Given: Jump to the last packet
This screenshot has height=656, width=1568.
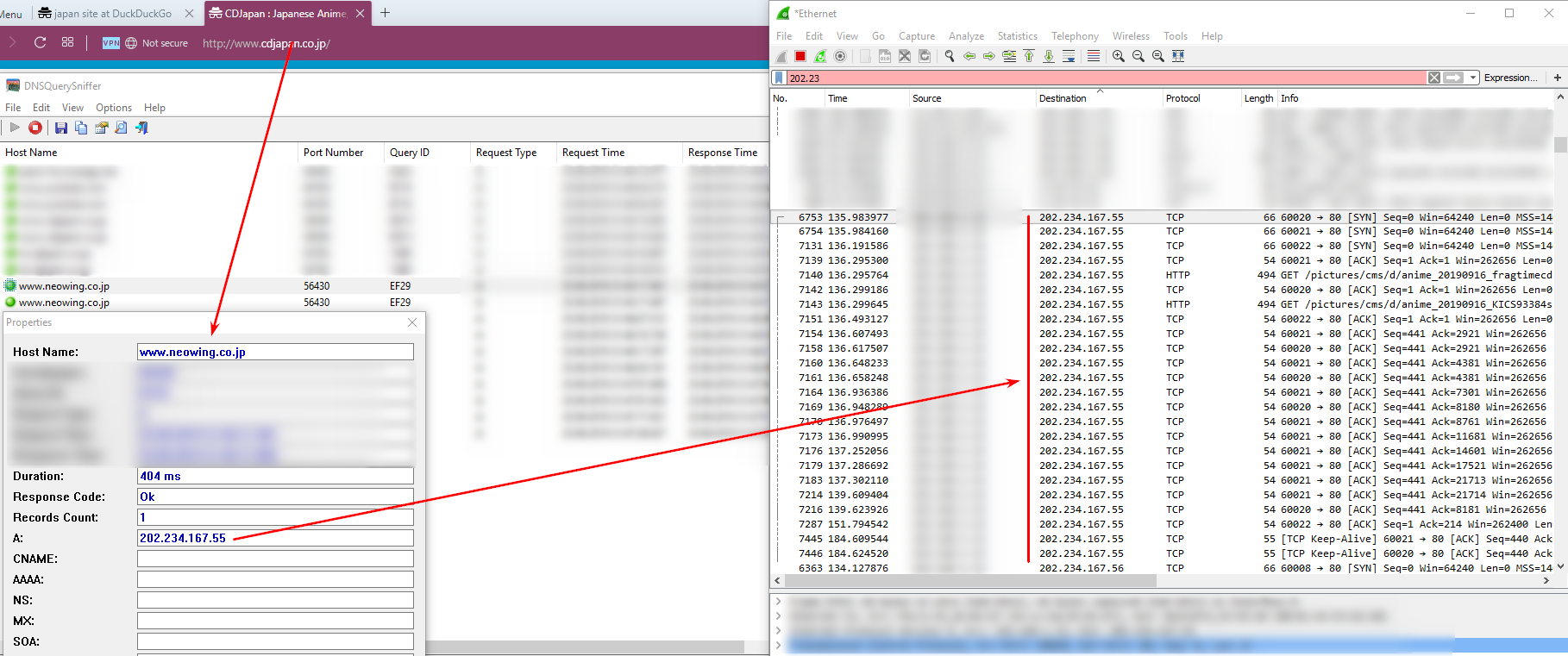Looking at the screenshot, I should click(x=1049, y=56).
